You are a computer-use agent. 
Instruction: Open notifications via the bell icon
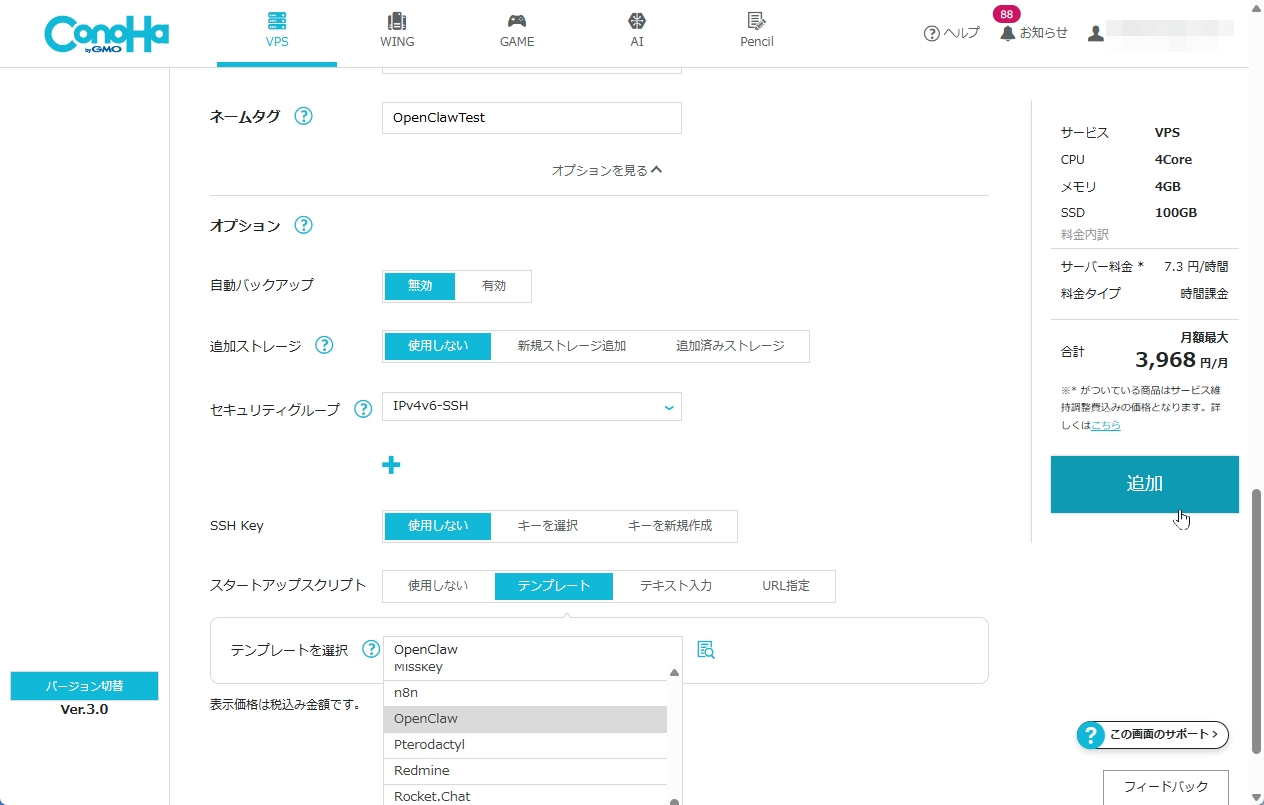[x=1009, y=33]
